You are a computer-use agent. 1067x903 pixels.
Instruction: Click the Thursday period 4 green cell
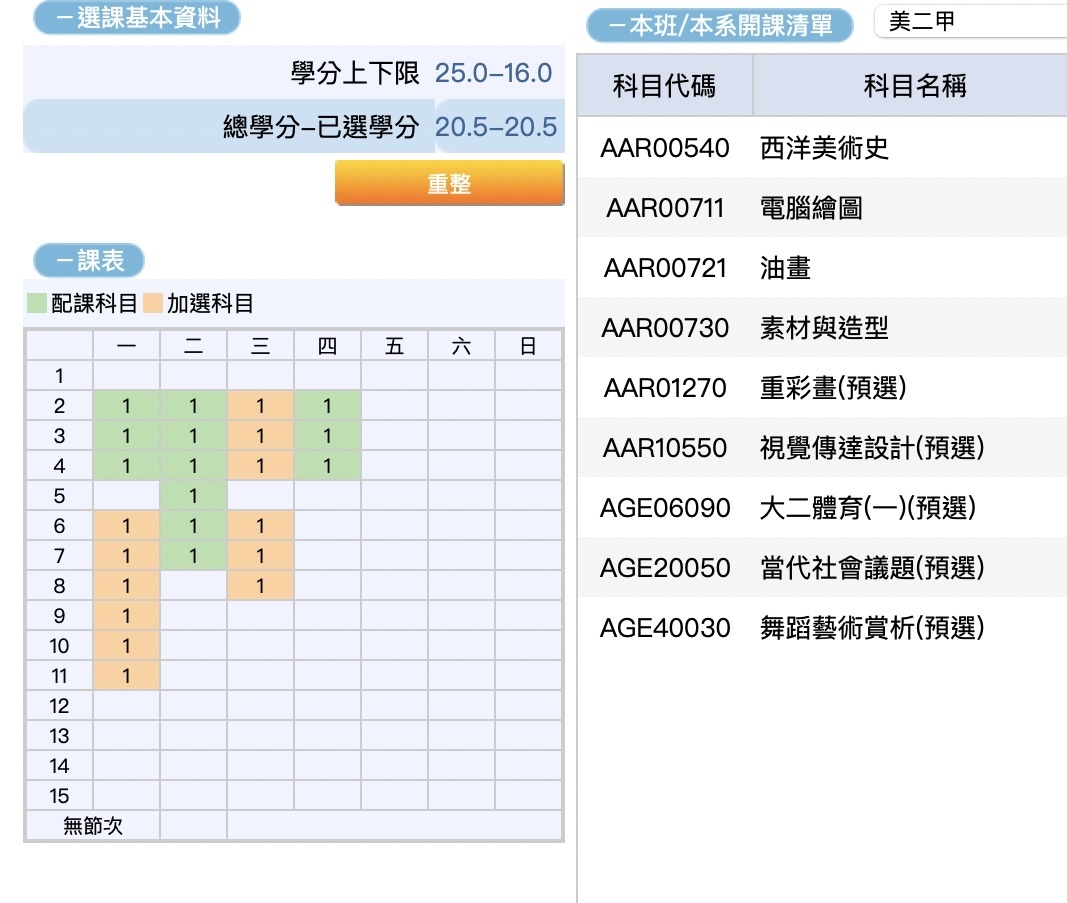click(327, 465)
